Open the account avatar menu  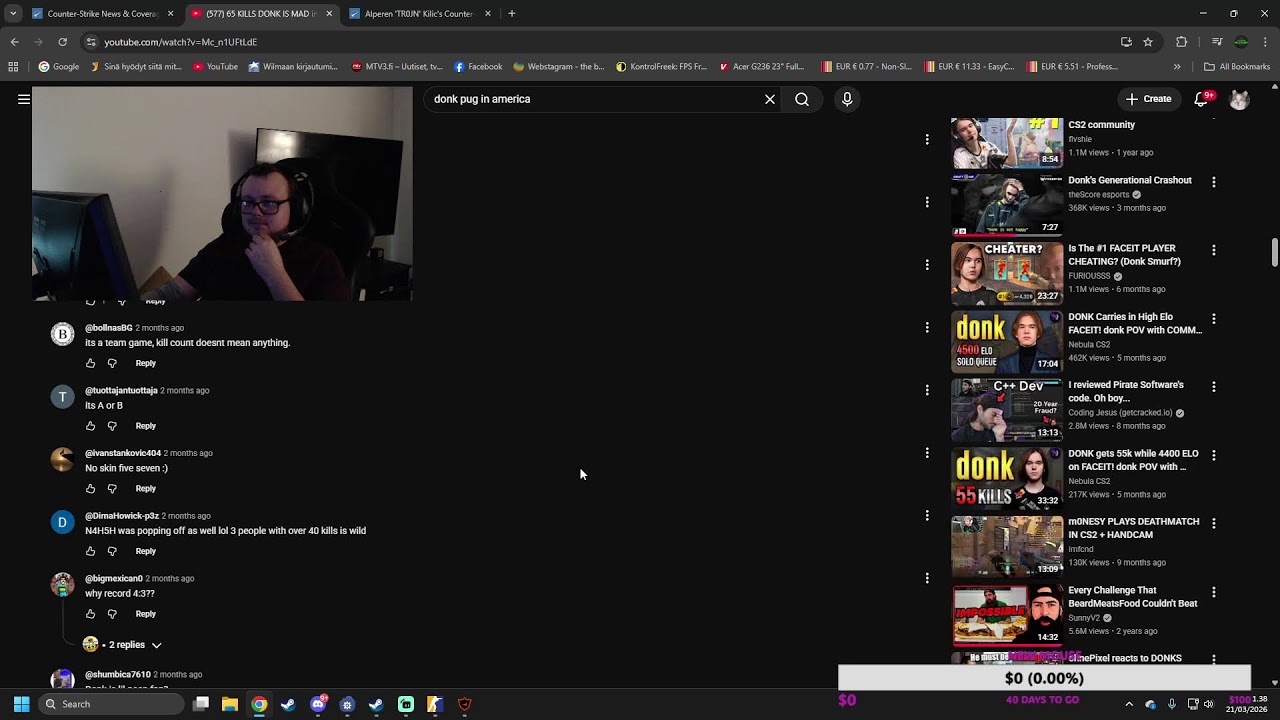[1239, 99]
